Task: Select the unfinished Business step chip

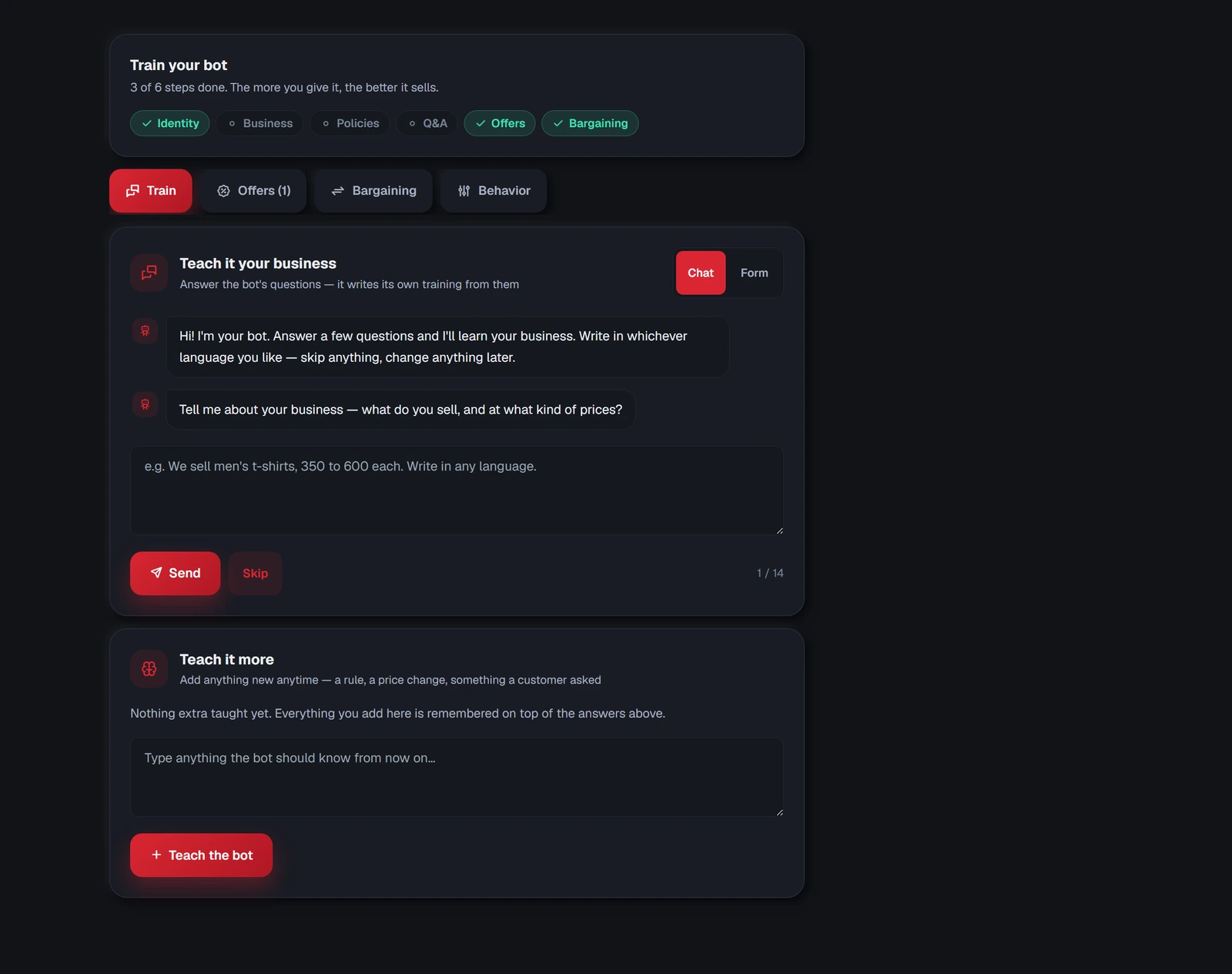Action: 260,123
